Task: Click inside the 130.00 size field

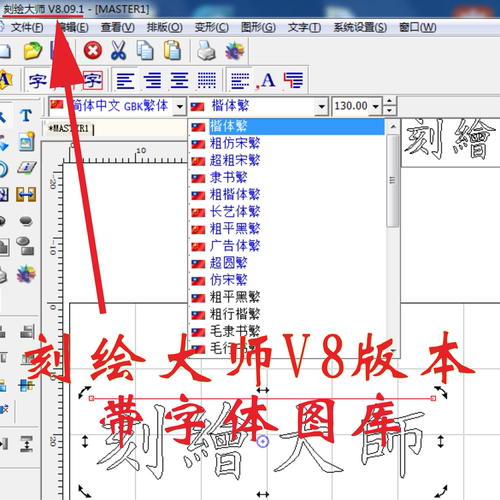Action: pos(351,106)
